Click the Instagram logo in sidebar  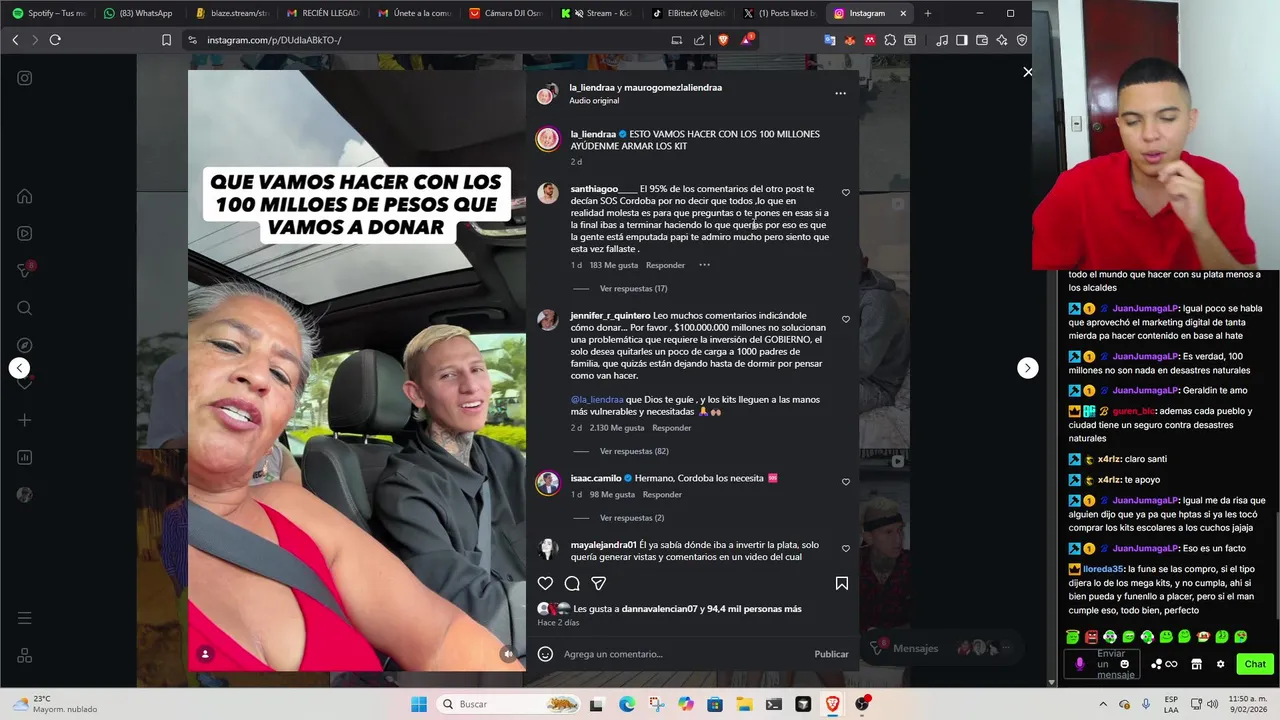pos(25,78)
